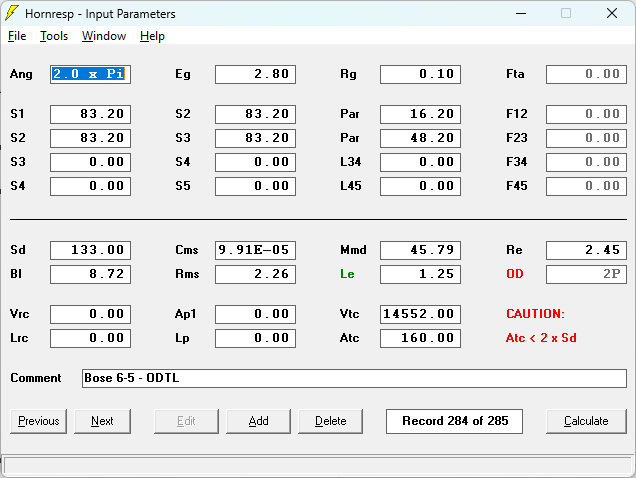
Task: Click the red CAUTION: warning text
Action: pos(535,314)
